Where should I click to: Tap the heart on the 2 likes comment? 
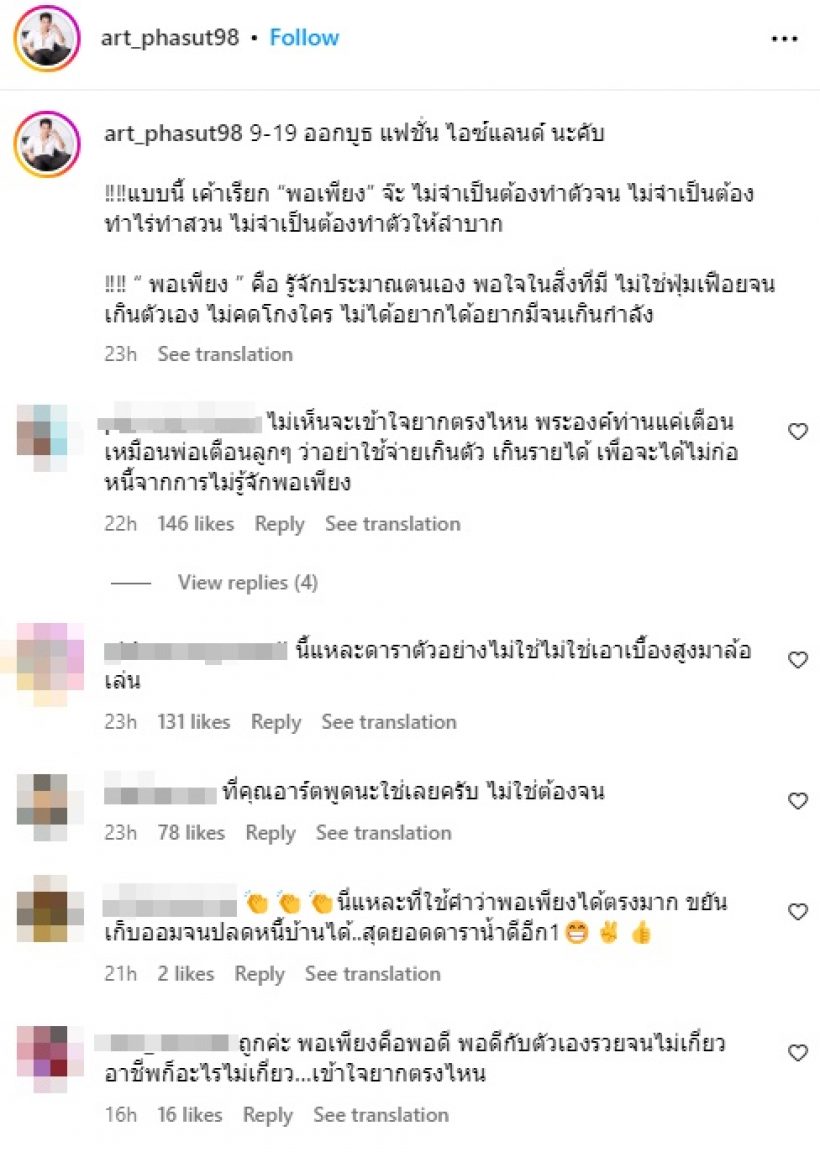pyautogui.click(x=798, y=912)
